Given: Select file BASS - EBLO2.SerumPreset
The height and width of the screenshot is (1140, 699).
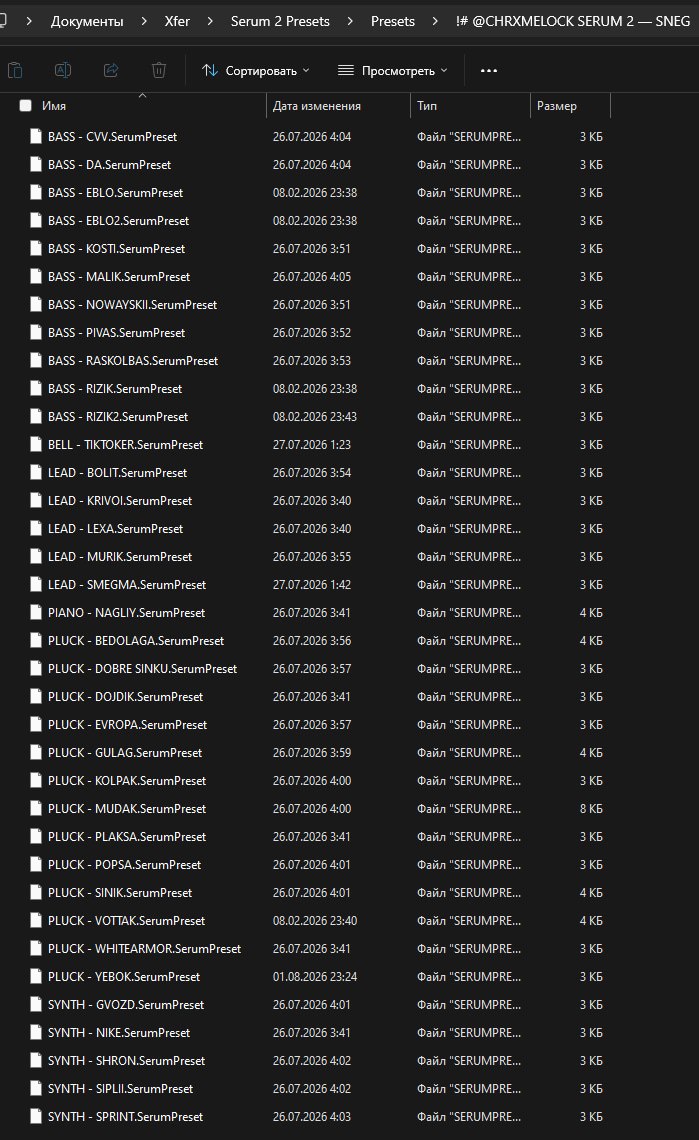Looking at the screenshot, I should (119, 220).
